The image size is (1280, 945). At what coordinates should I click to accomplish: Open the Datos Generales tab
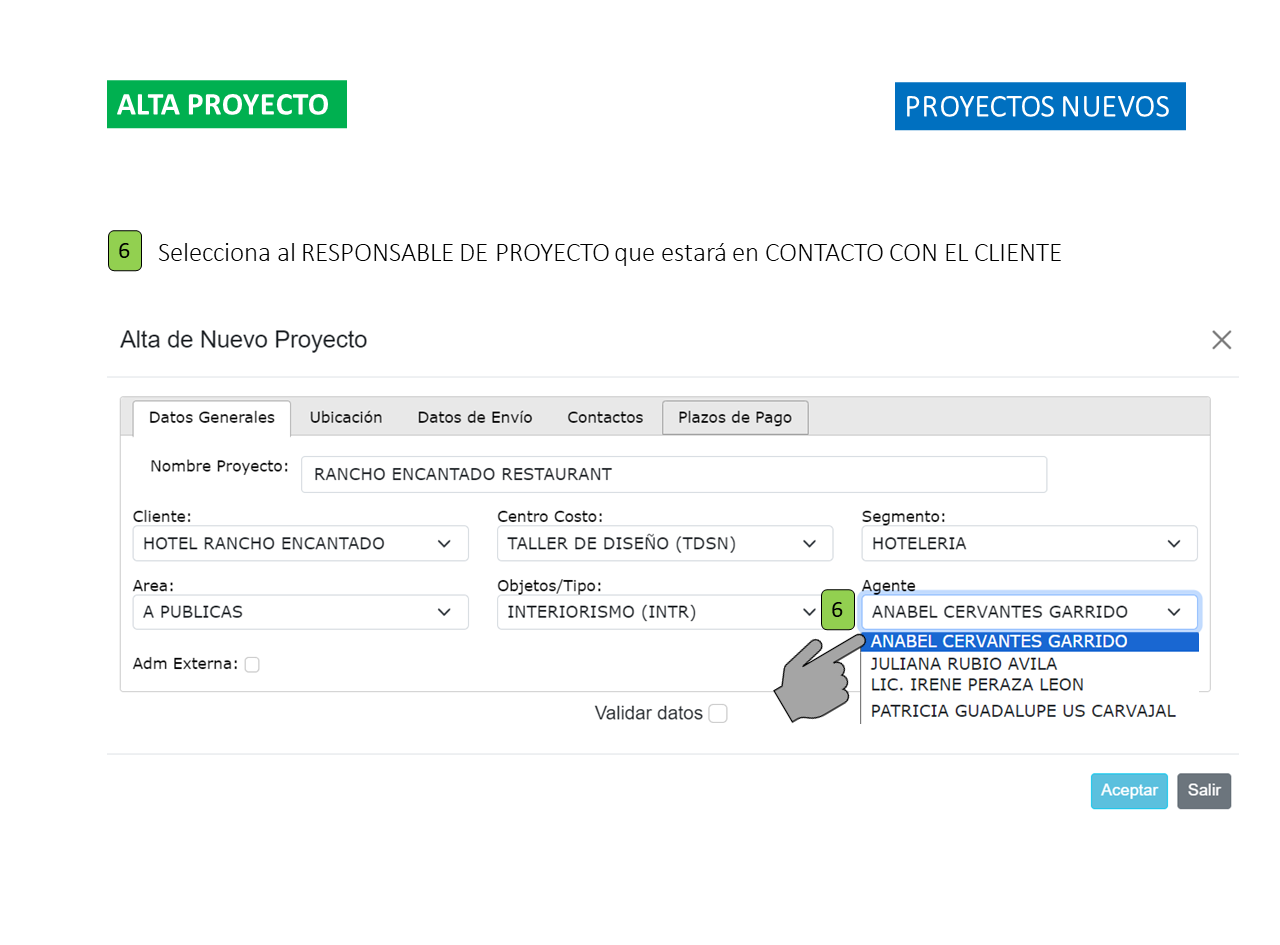pyautogui.click(x=211, y=418)
